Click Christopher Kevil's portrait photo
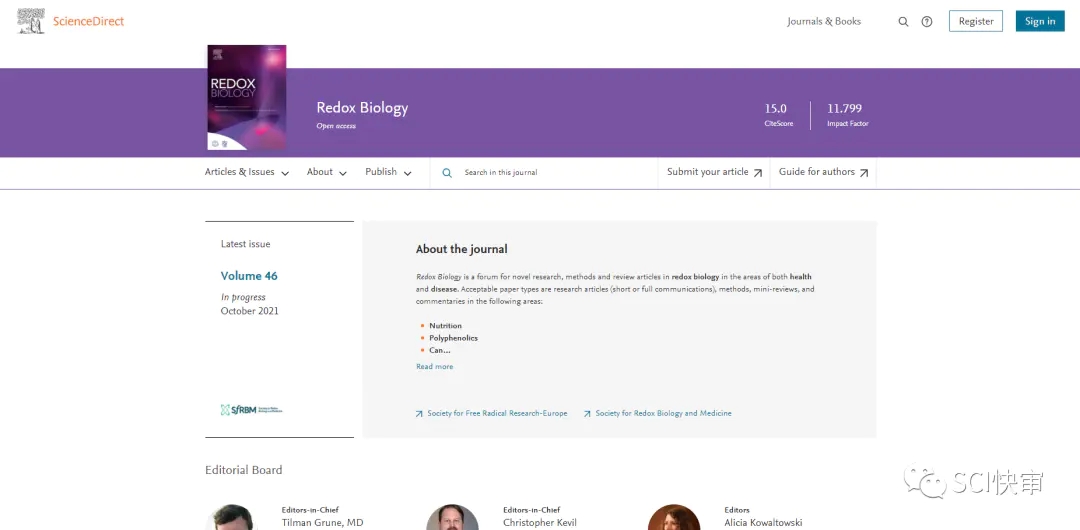This screenshot has height=530, width=1080. tap(453, 518)
